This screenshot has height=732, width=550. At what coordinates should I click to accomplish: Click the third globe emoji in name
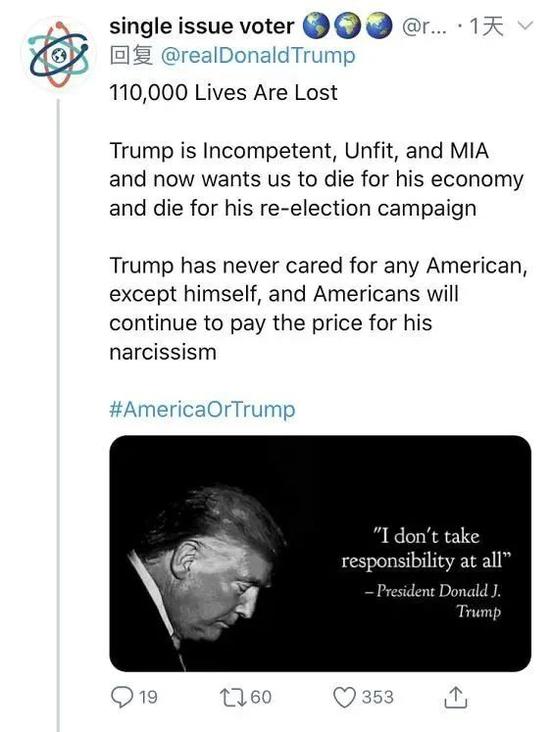379,26
